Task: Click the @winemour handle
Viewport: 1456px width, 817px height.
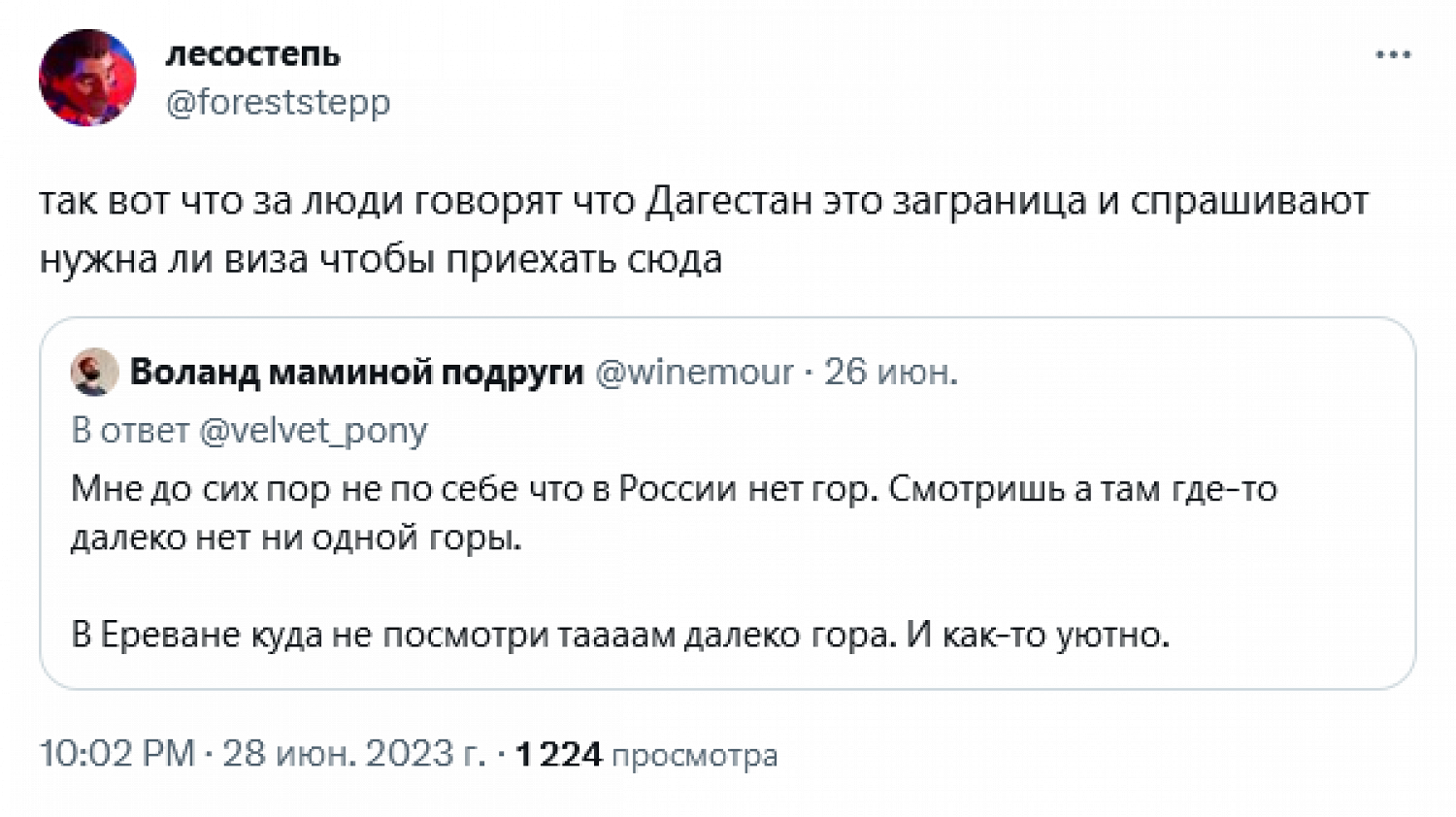Action: (693, 372)
